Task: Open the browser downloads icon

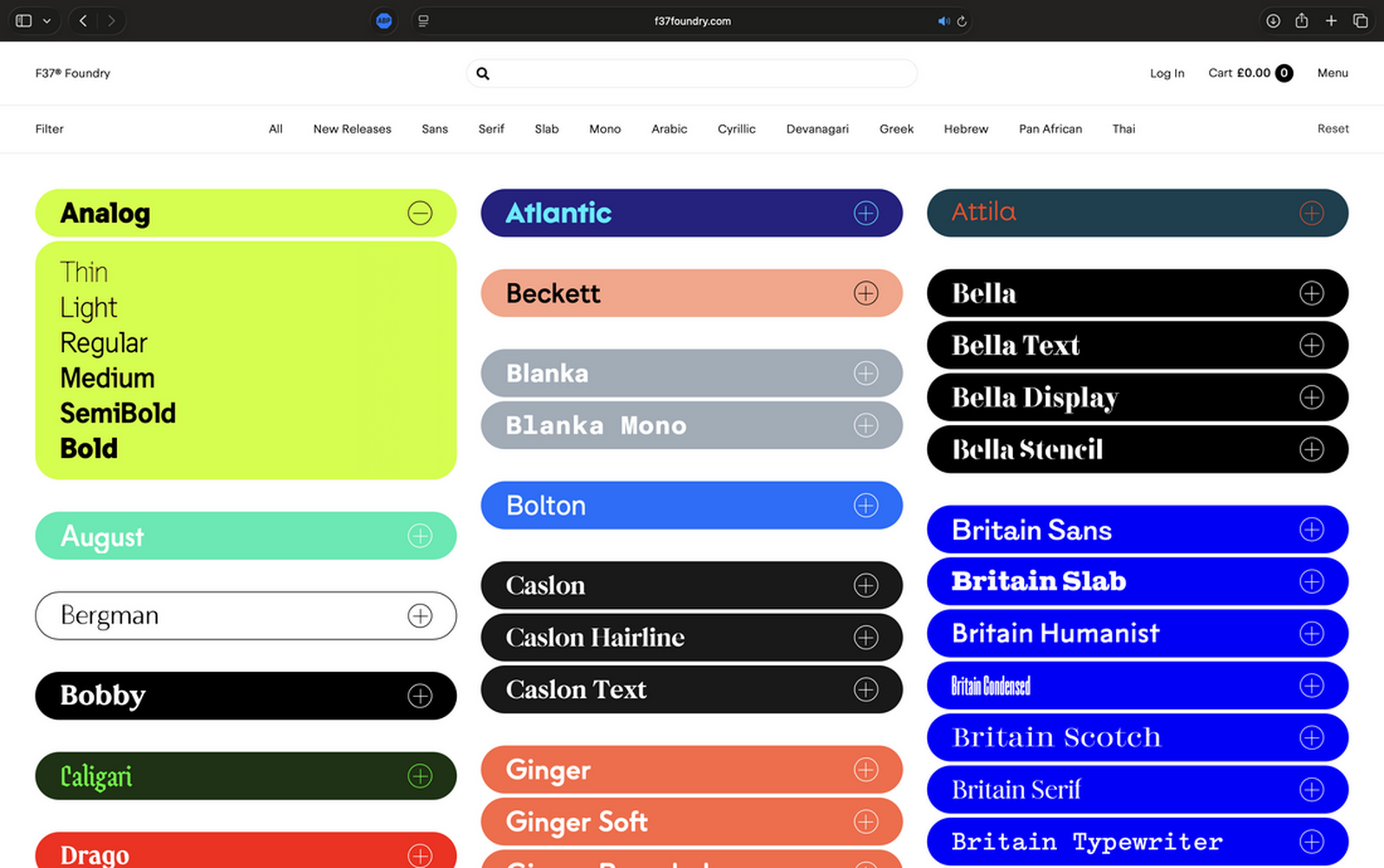Action: tap(1272, 21)
